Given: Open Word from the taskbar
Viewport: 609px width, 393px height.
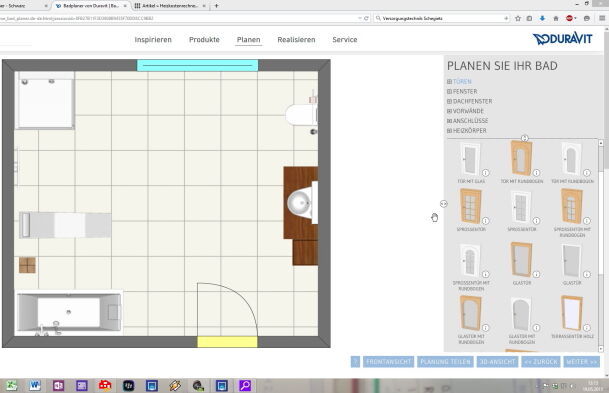Looking at the screenshot, I should [x=35, y=385].
